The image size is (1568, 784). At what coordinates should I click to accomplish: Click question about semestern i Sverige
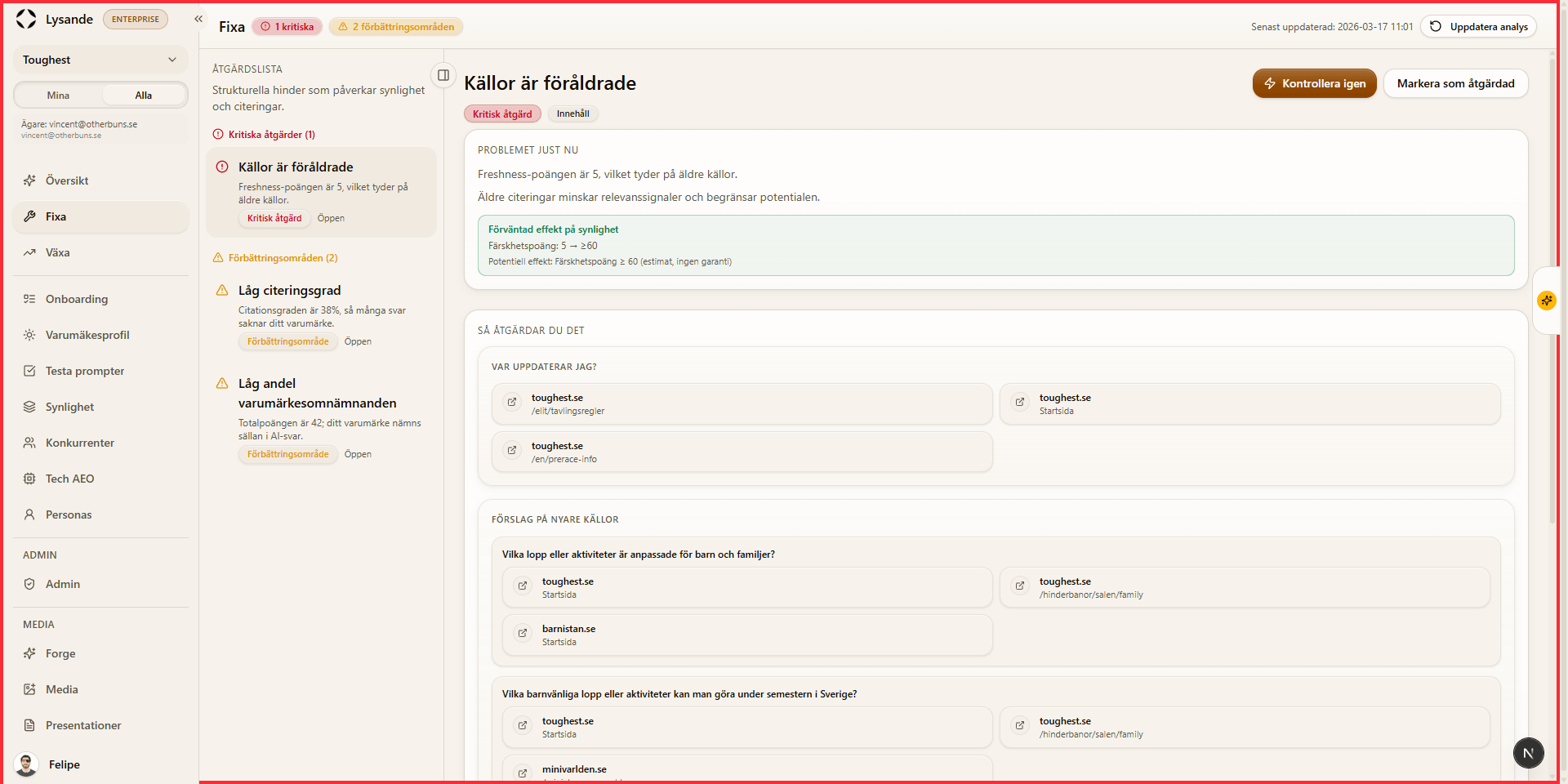tap(679, 694)
